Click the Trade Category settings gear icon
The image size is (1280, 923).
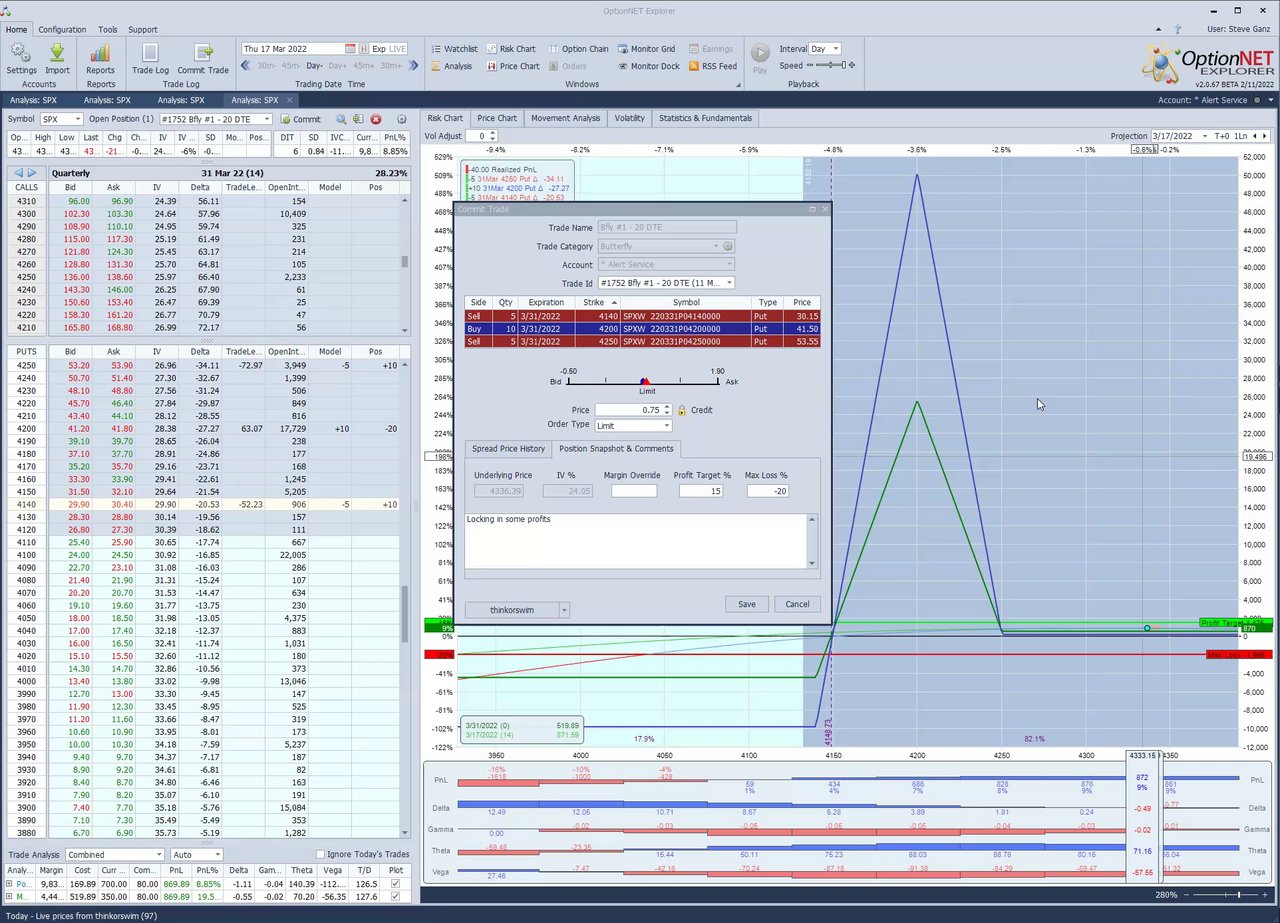[728, 246]
